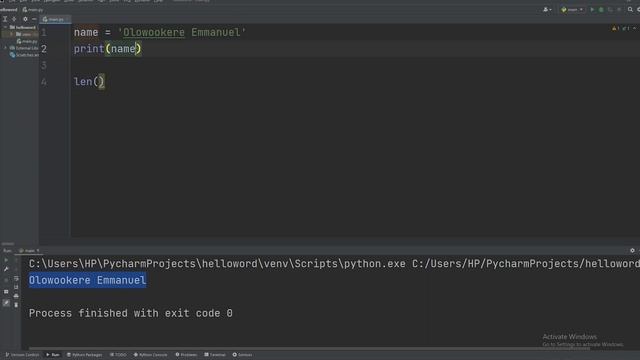The image size is (640, 360).
Task: Select the venv folder in project tree
Action: (x=24, y=34)
